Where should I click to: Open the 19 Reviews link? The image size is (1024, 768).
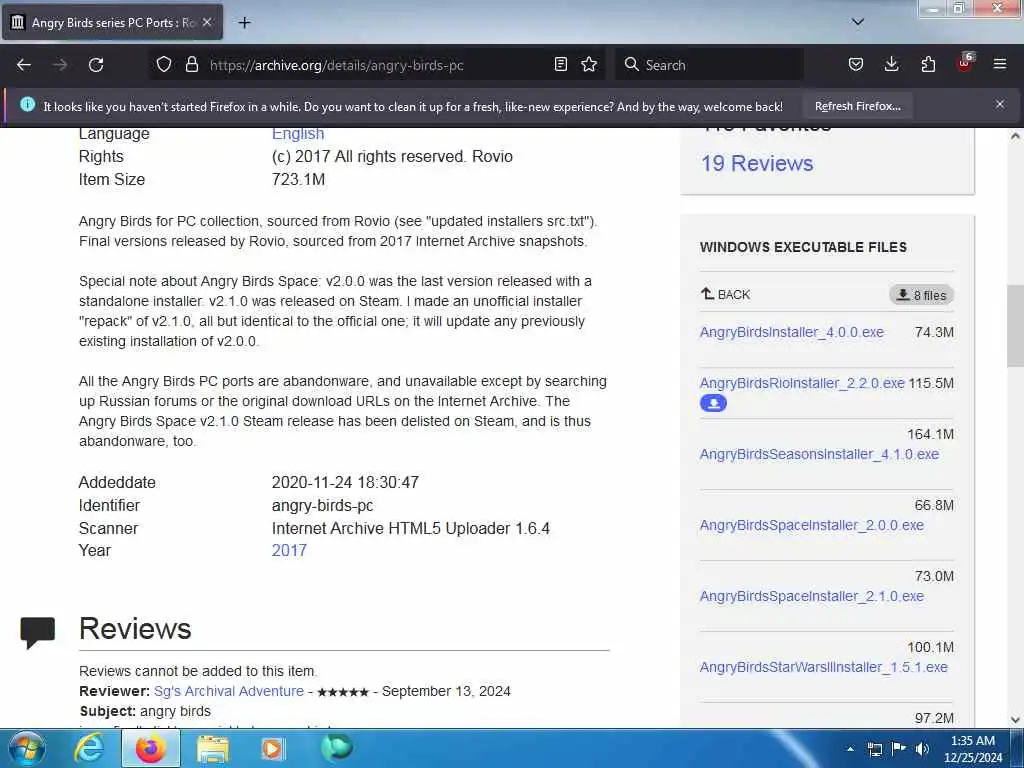[x=757, y=163]
